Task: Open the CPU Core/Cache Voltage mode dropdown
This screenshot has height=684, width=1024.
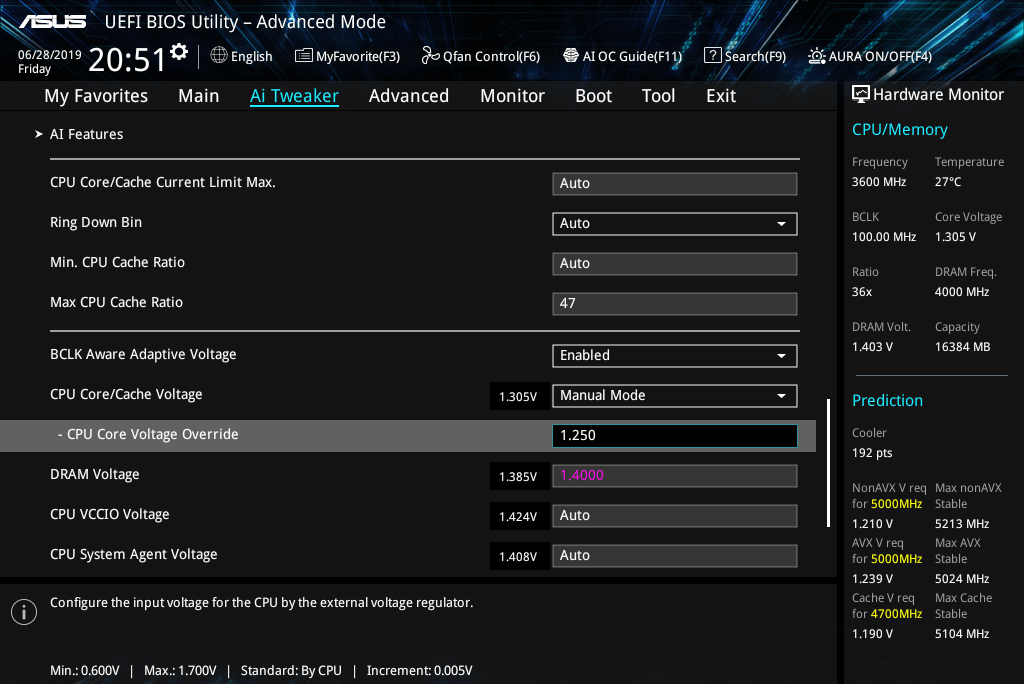Action: [675, 396]
